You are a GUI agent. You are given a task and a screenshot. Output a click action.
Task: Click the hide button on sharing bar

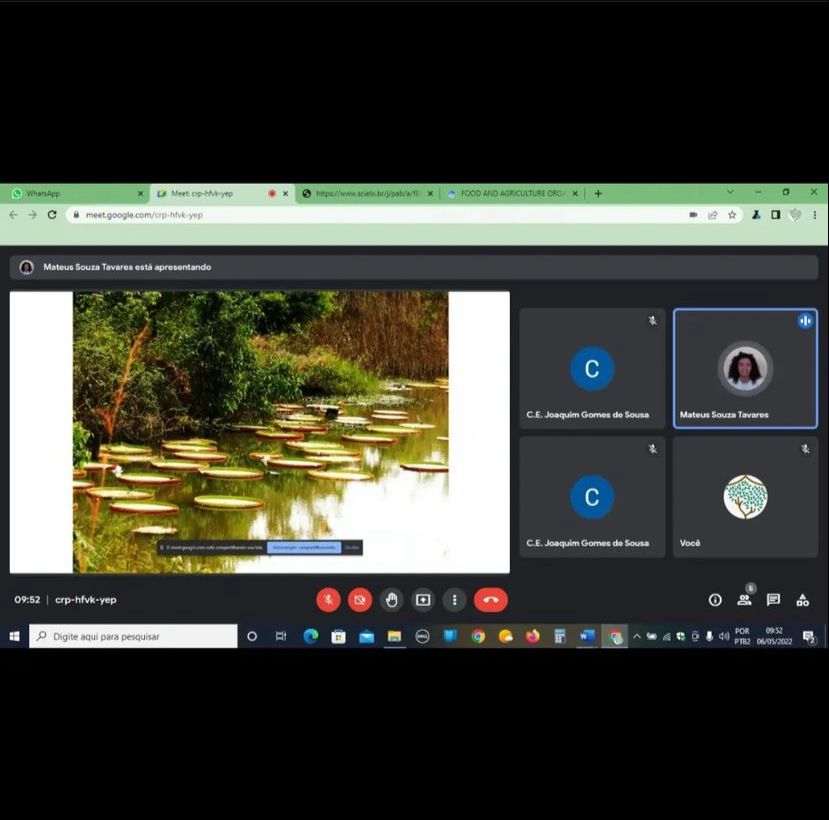pyautogui.click(x=351, y=548)
